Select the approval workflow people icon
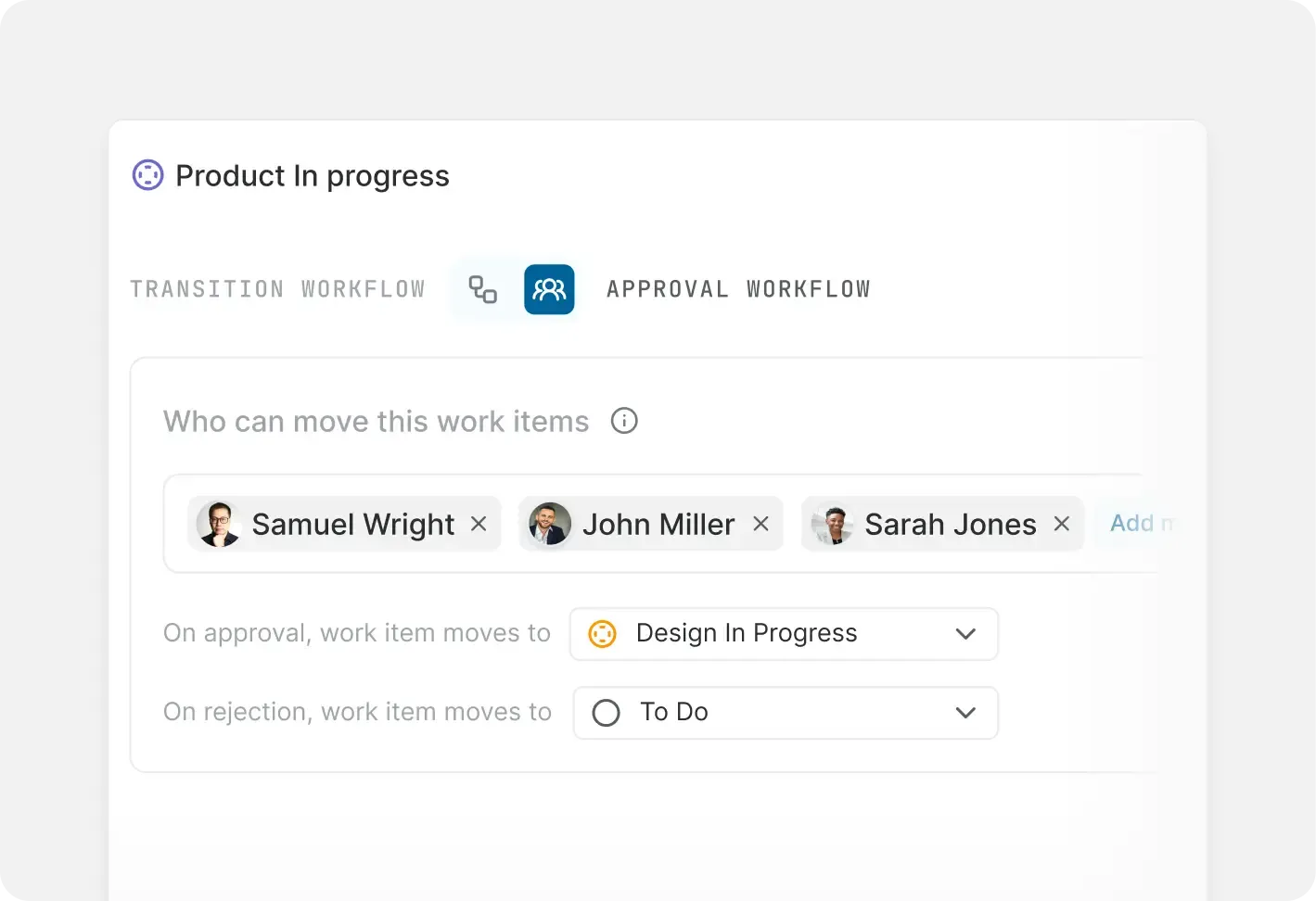 (549, 289)
